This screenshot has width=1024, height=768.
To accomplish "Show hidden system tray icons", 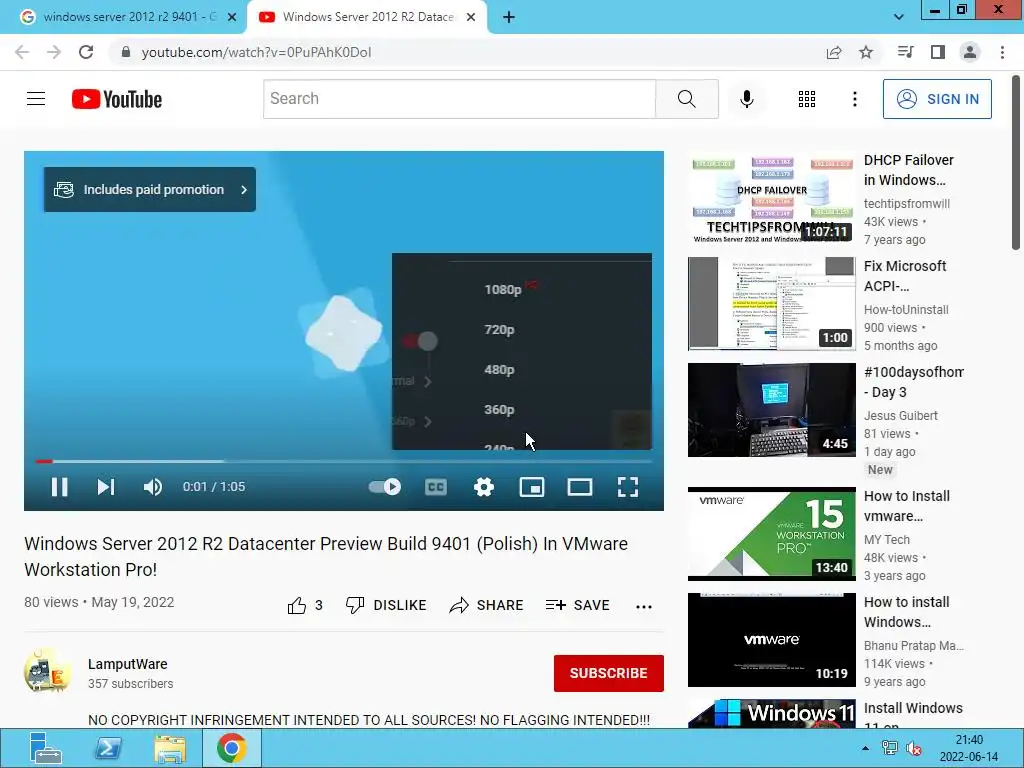I will click(865, 748).
